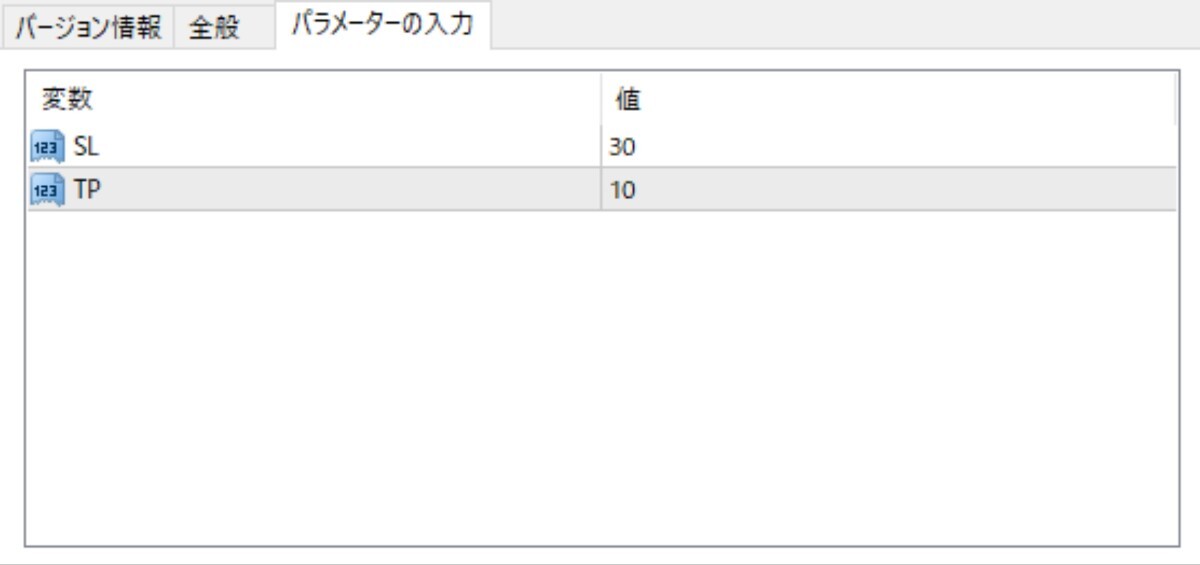Click the integer type icon beside TP
This screenshot has height=565, width=1200.
click(x=47, y=189)
